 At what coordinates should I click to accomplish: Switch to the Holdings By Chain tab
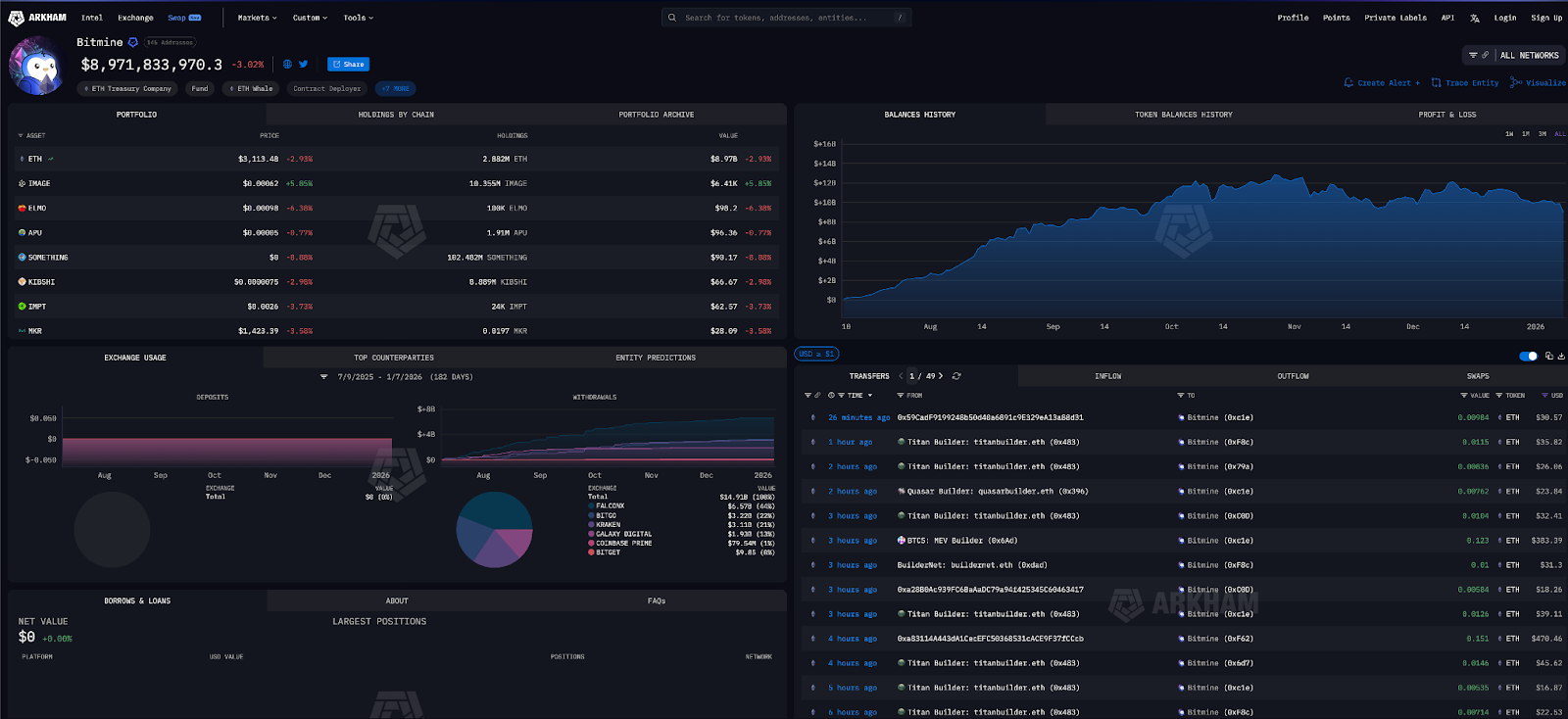[x=396, y=115]
